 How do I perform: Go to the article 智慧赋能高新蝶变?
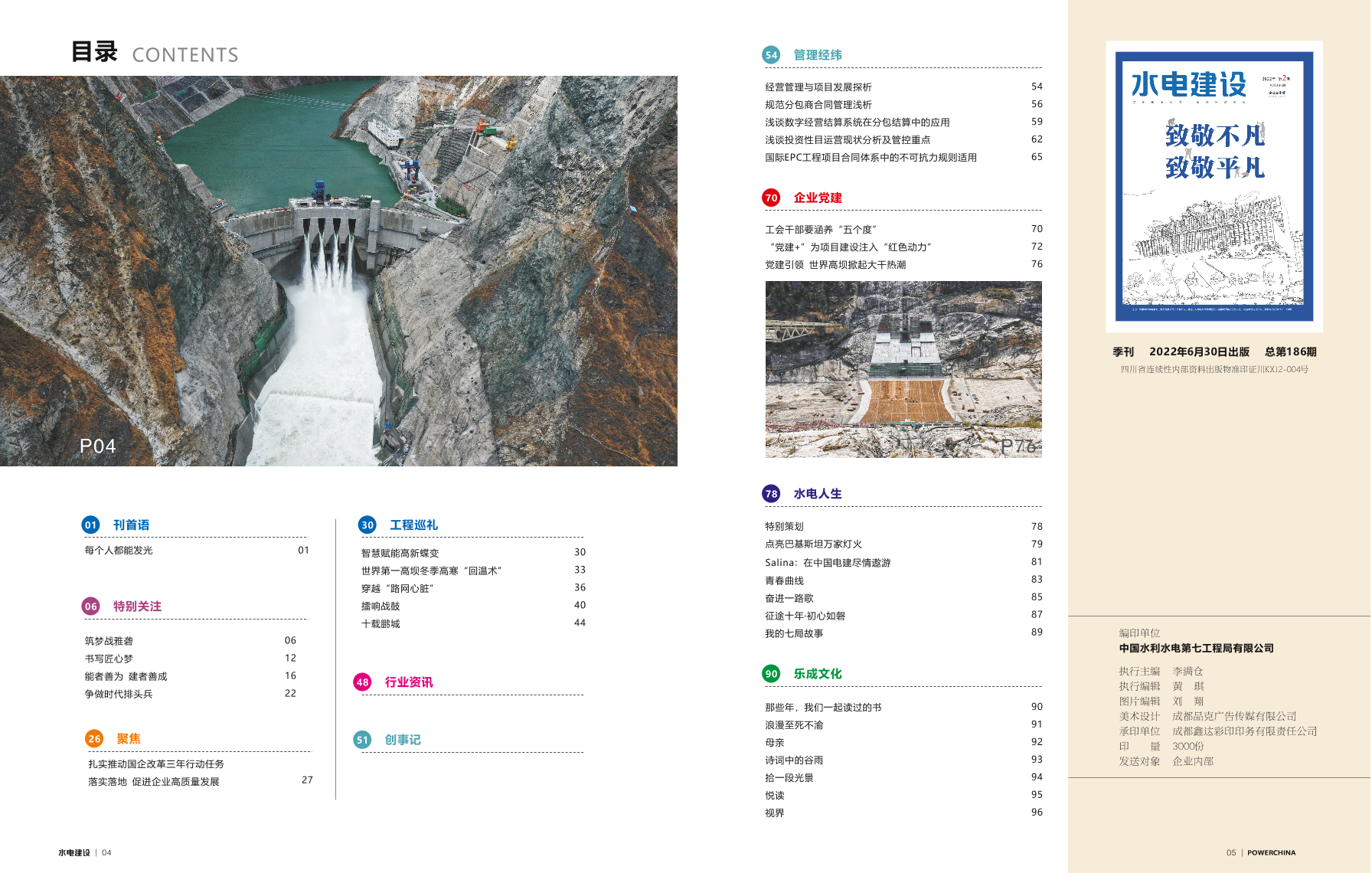(x=400, y=553)
